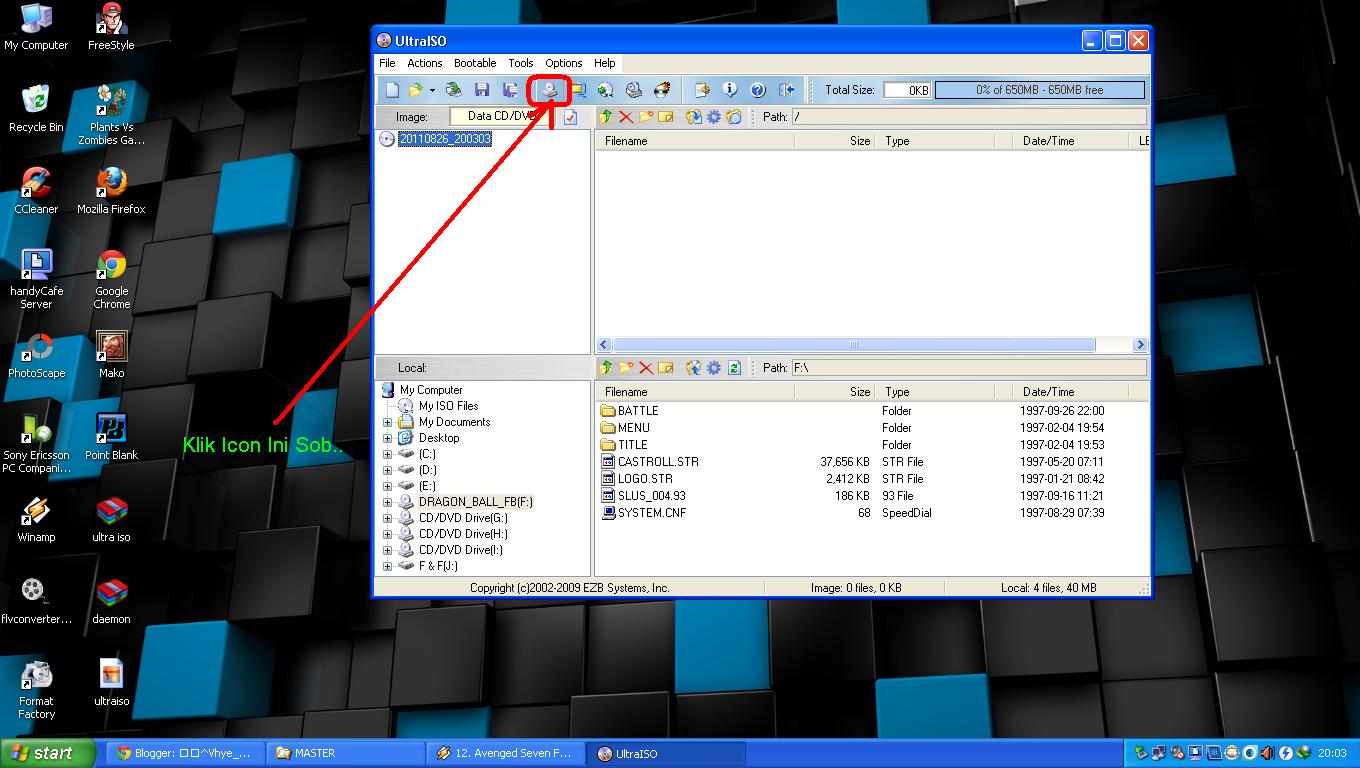Go up one level in the Image pane

606,117
